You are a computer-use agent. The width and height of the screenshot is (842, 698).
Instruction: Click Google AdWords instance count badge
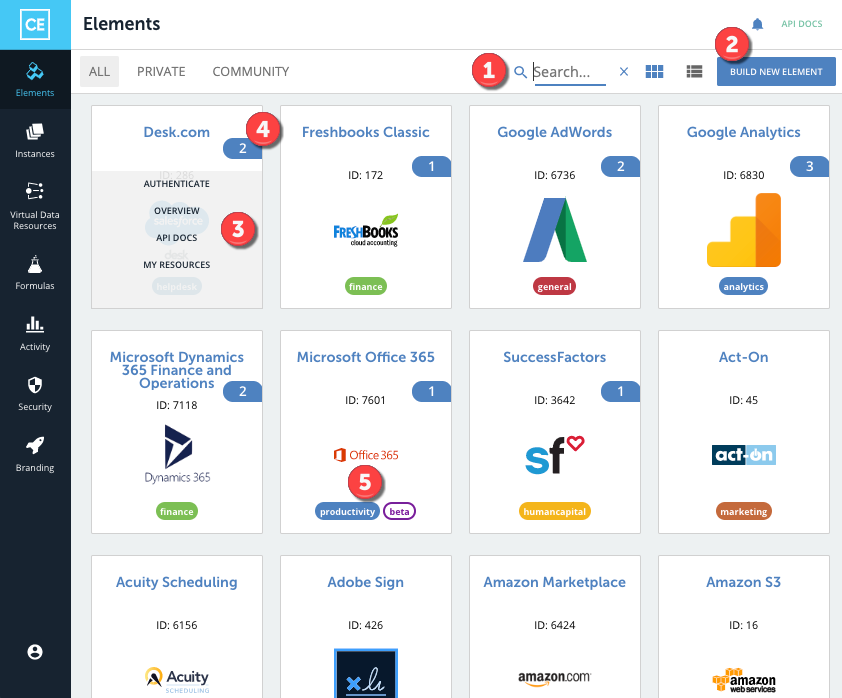(621, 166)
